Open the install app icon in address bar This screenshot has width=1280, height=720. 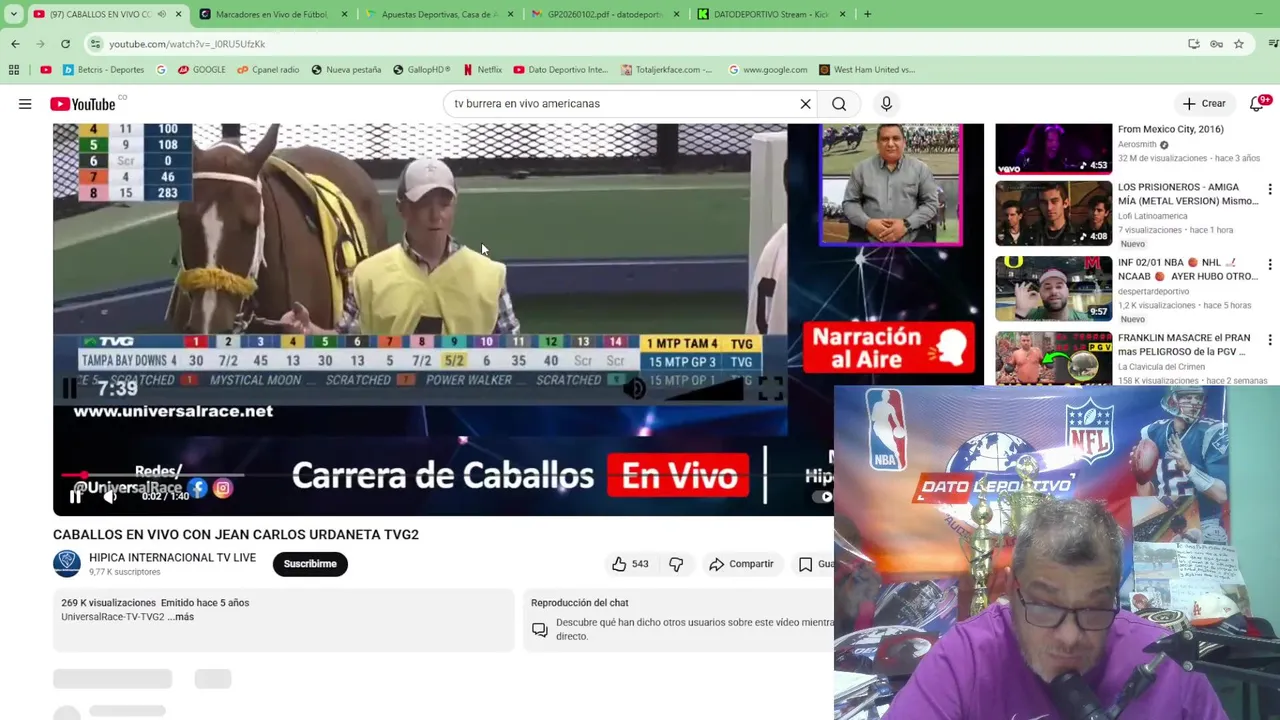pyautogui.click(x=1194, y=44)
